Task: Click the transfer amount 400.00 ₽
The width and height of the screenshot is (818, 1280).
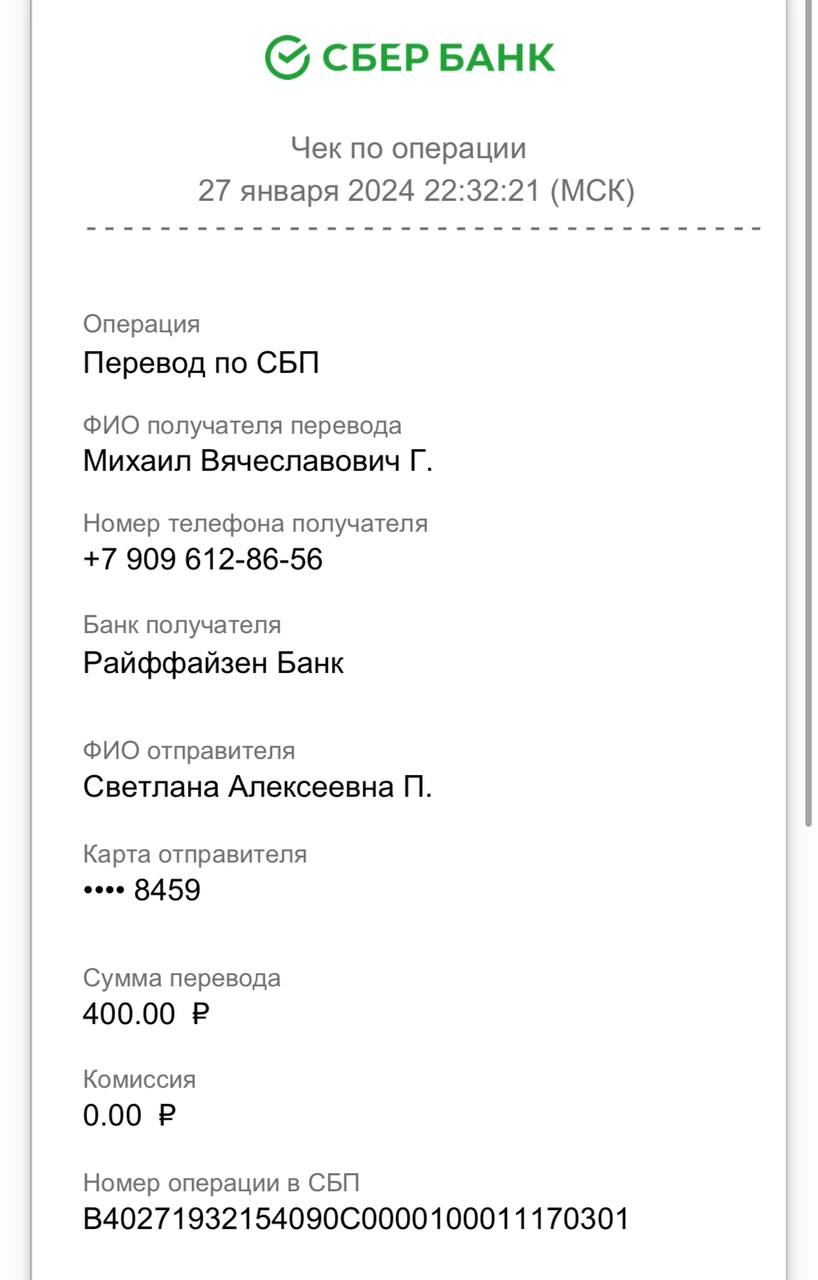Action: tap(146, 1014)
